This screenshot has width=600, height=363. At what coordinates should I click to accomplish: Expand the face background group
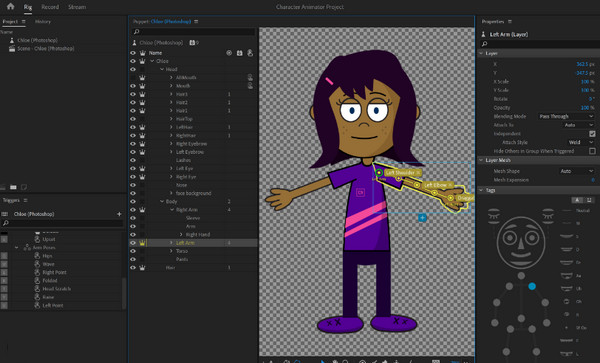(x=171, y=194)
